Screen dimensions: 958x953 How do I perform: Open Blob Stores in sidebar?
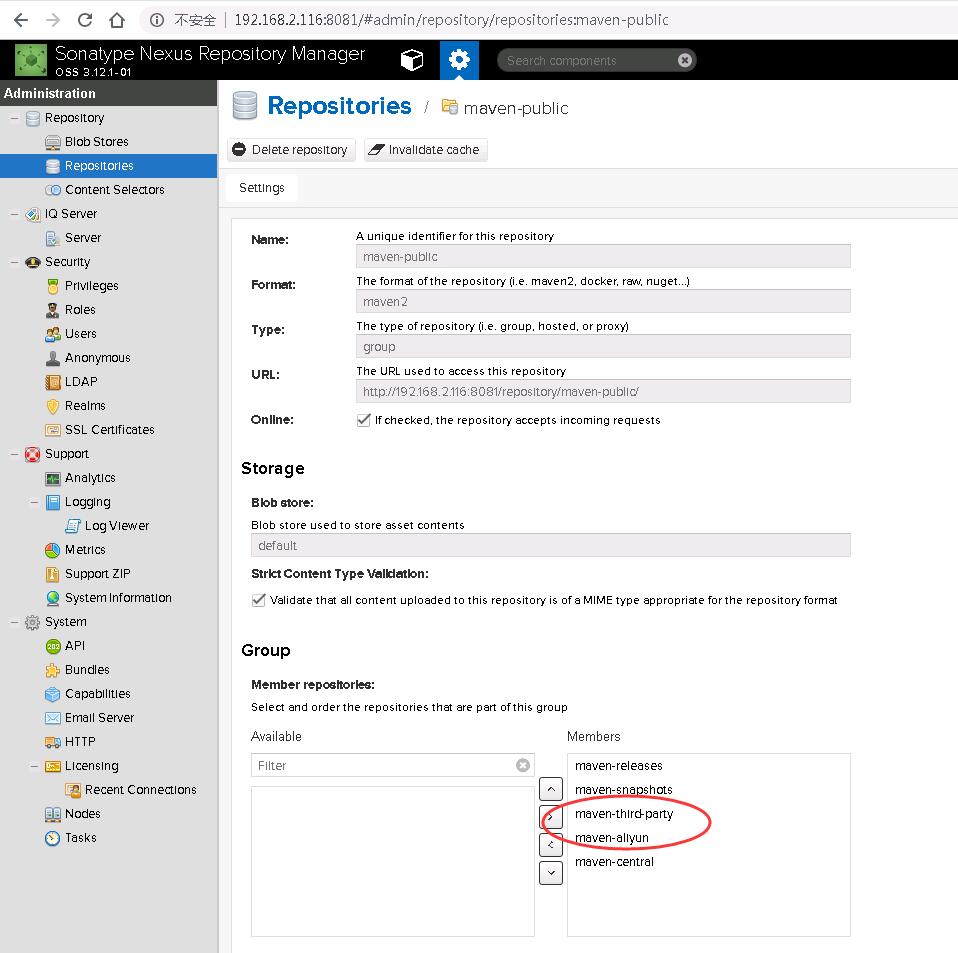(97, 142)
